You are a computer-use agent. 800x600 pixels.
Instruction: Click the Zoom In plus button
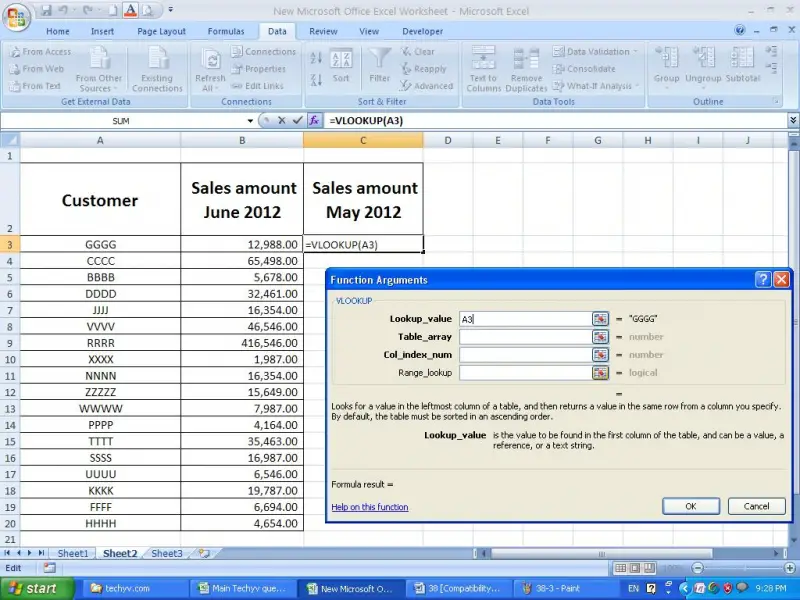pos(789,568)
